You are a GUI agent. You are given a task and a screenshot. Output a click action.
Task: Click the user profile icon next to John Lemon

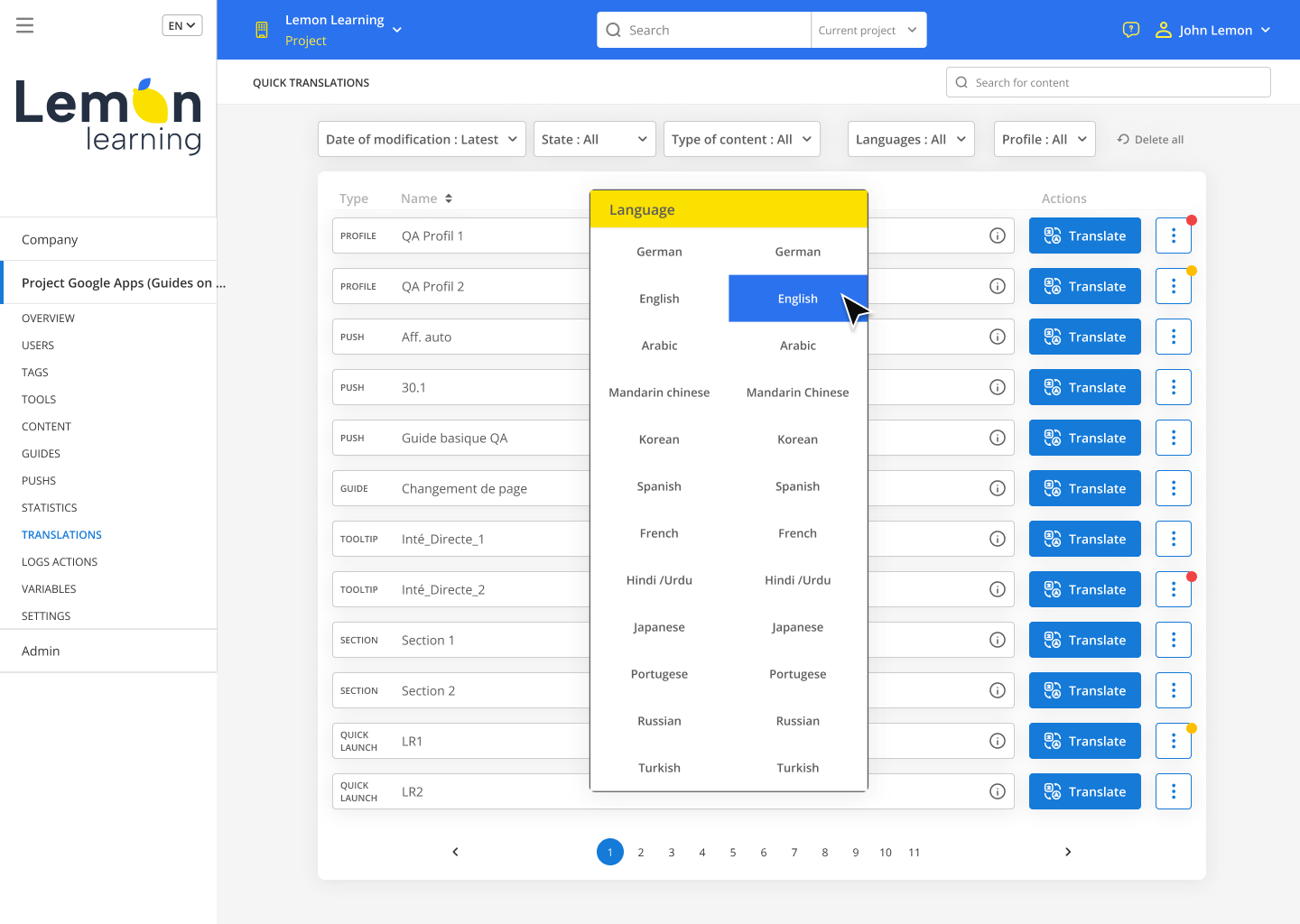[1163, 29]
